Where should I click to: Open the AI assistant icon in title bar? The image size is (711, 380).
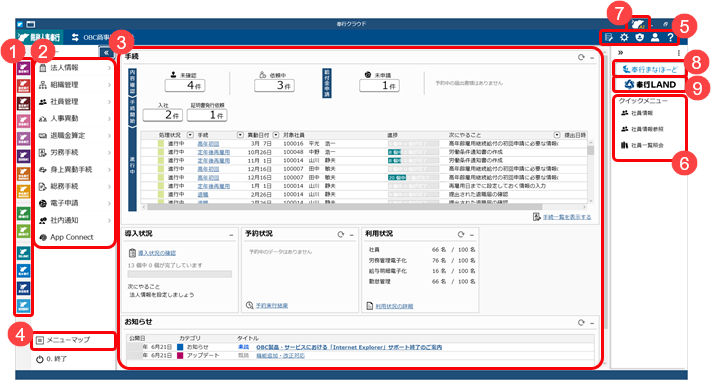coord(639,24)
